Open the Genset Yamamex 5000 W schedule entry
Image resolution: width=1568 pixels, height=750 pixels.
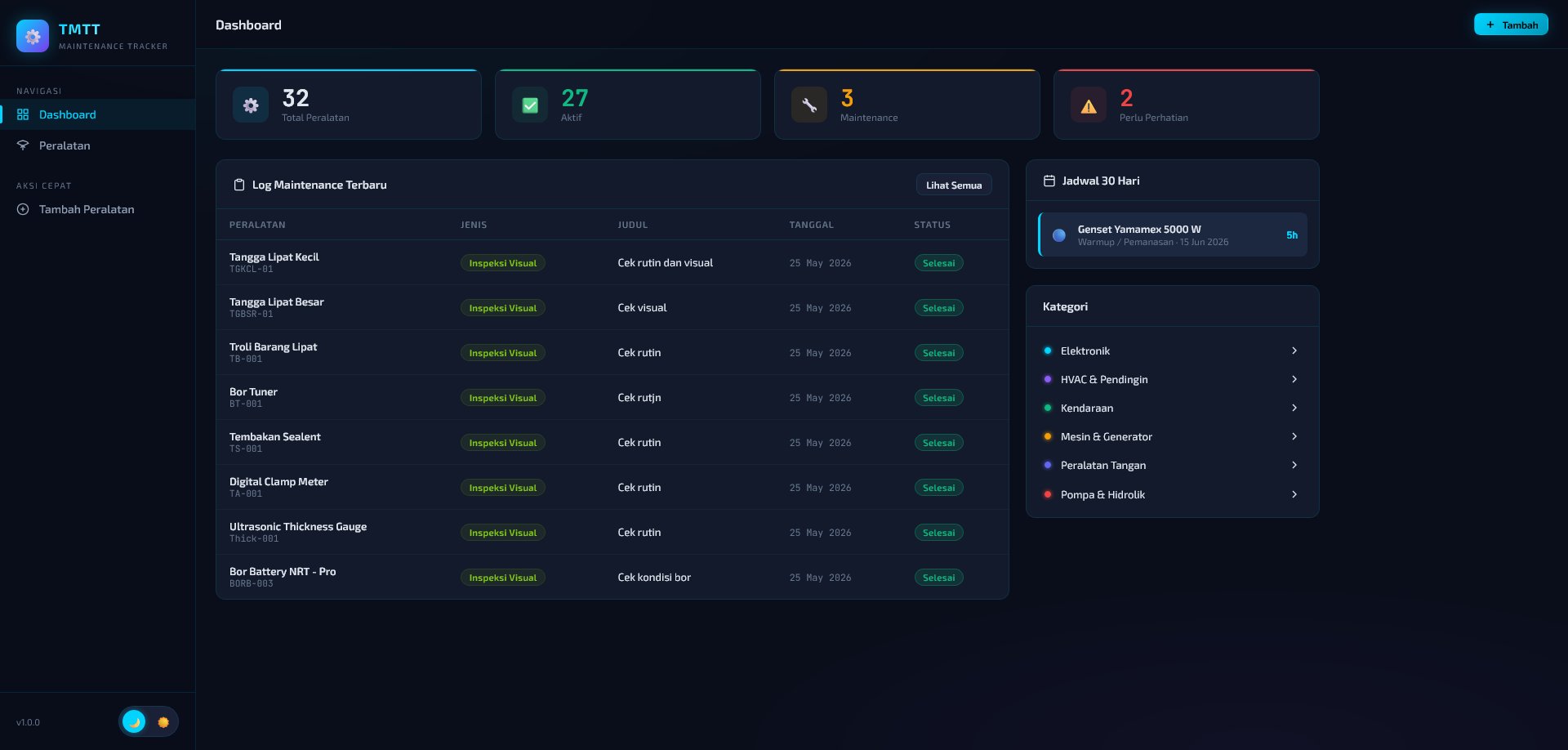click(x=1173, y=235)
